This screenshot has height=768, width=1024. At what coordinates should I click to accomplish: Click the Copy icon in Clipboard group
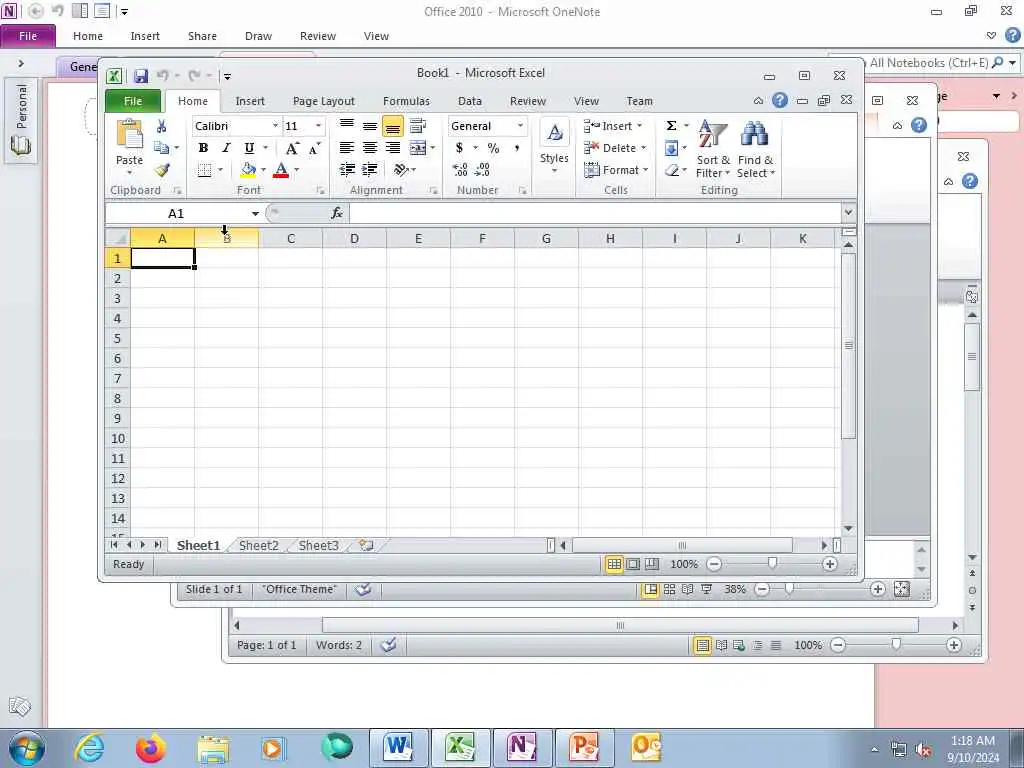tap(161, 148)
